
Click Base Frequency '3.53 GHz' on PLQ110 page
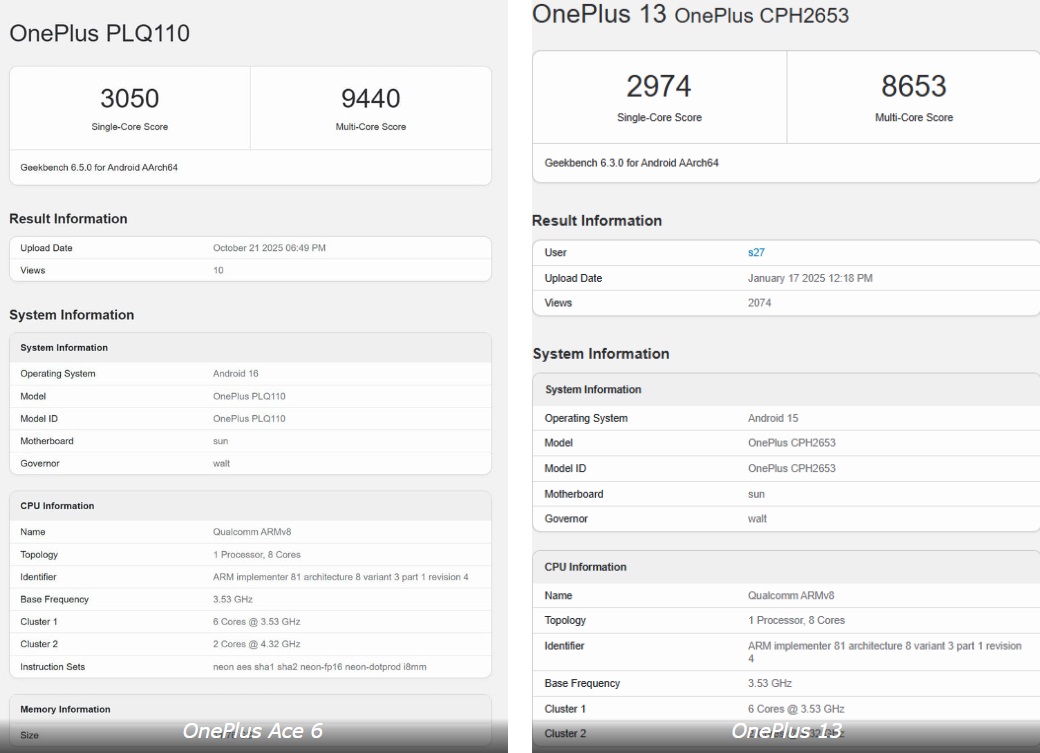click(x=232, y=599)
